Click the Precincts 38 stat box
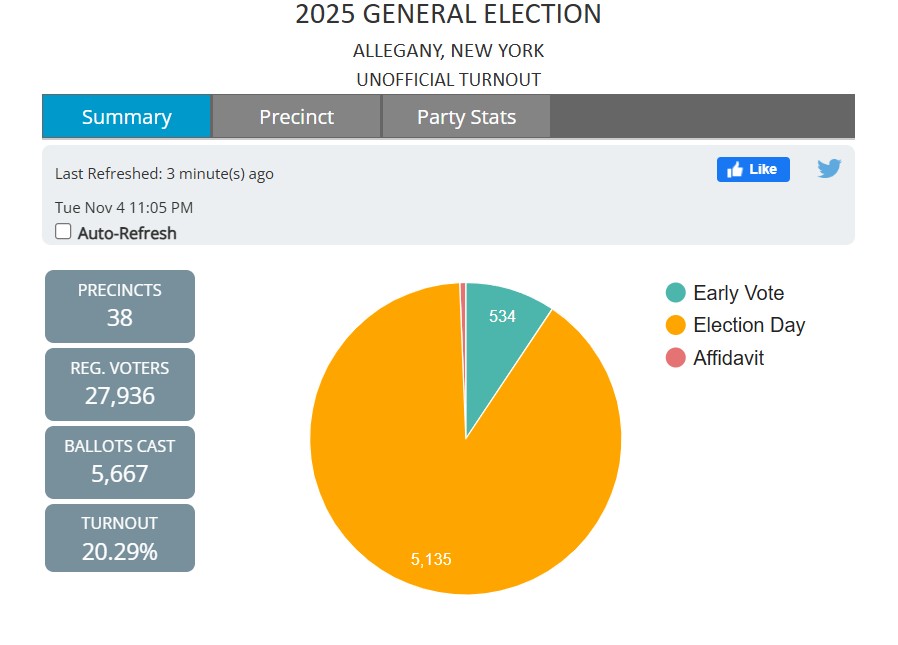 [120, 306]
